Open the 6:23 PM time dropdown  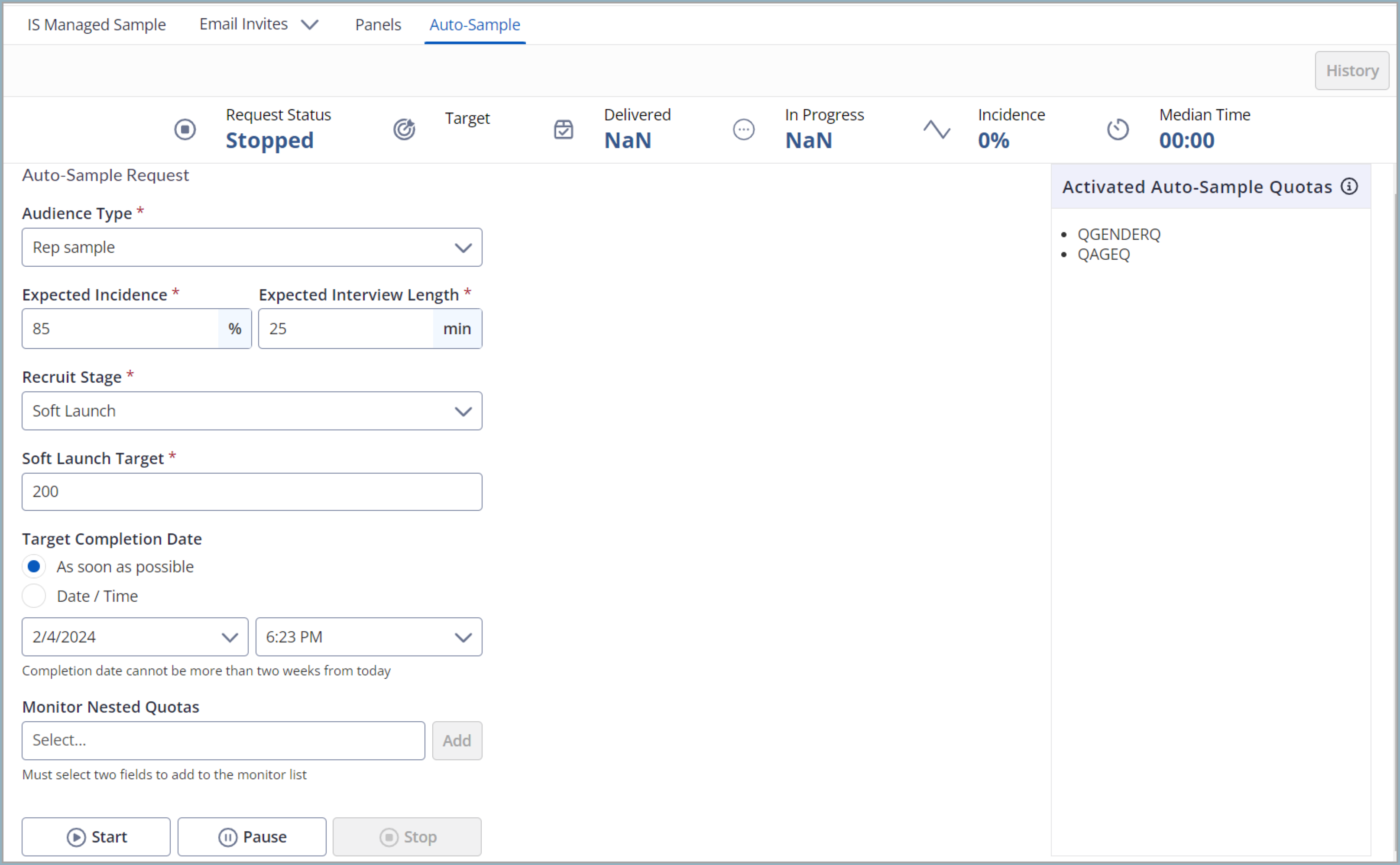click(369, 637)
